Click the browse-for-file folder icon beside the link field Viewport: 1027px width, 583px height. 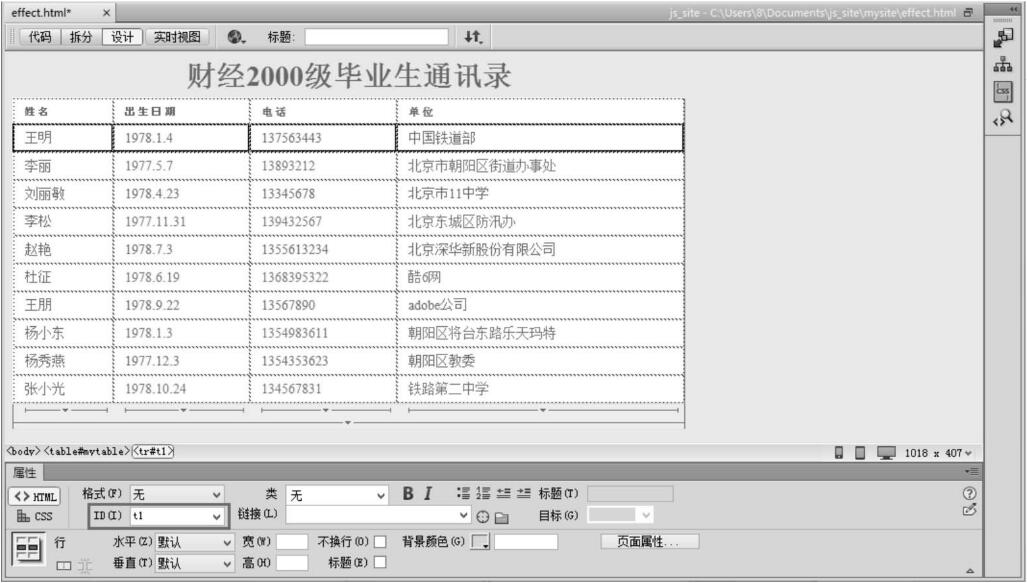(x=501, y=517)
